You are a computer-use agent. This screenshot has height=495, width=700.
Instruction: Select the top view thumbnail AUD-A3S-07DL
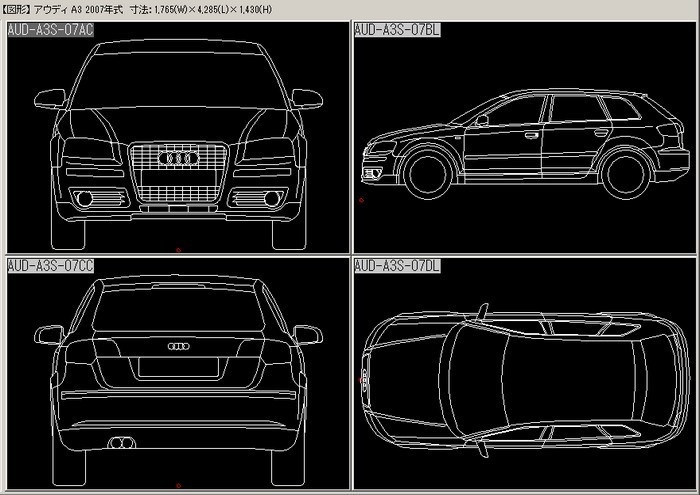[525, 373]
